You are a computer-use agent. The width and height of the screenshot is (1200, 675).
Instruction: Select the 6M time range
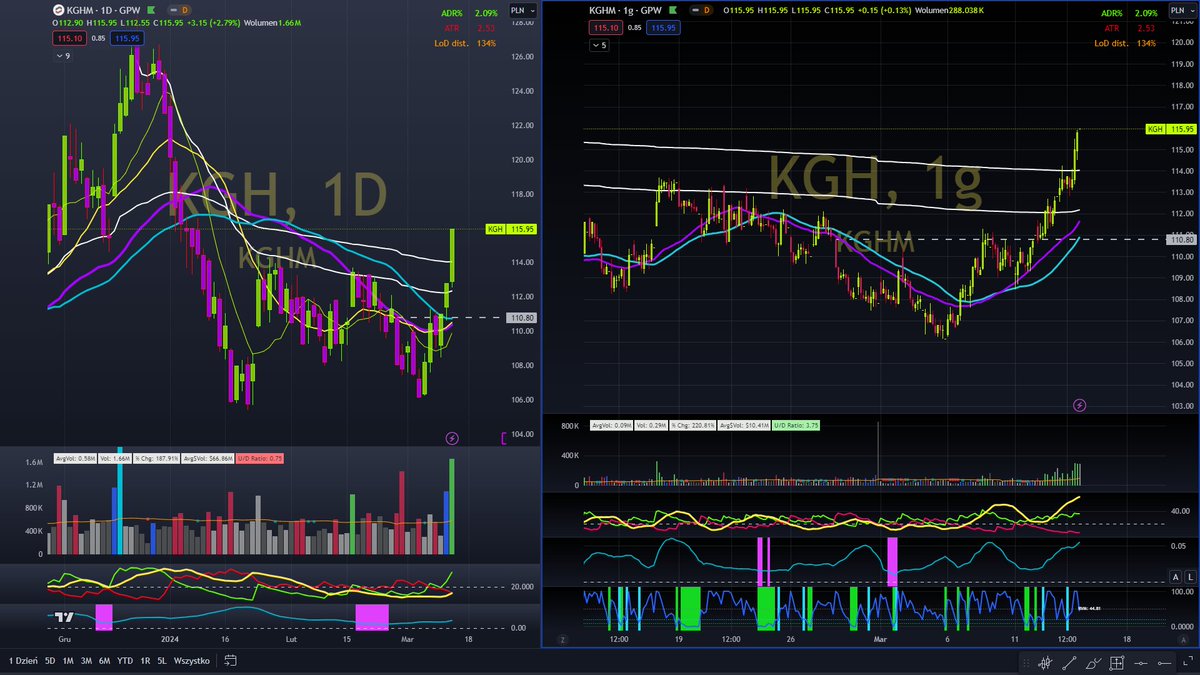[x=104, y=661]
